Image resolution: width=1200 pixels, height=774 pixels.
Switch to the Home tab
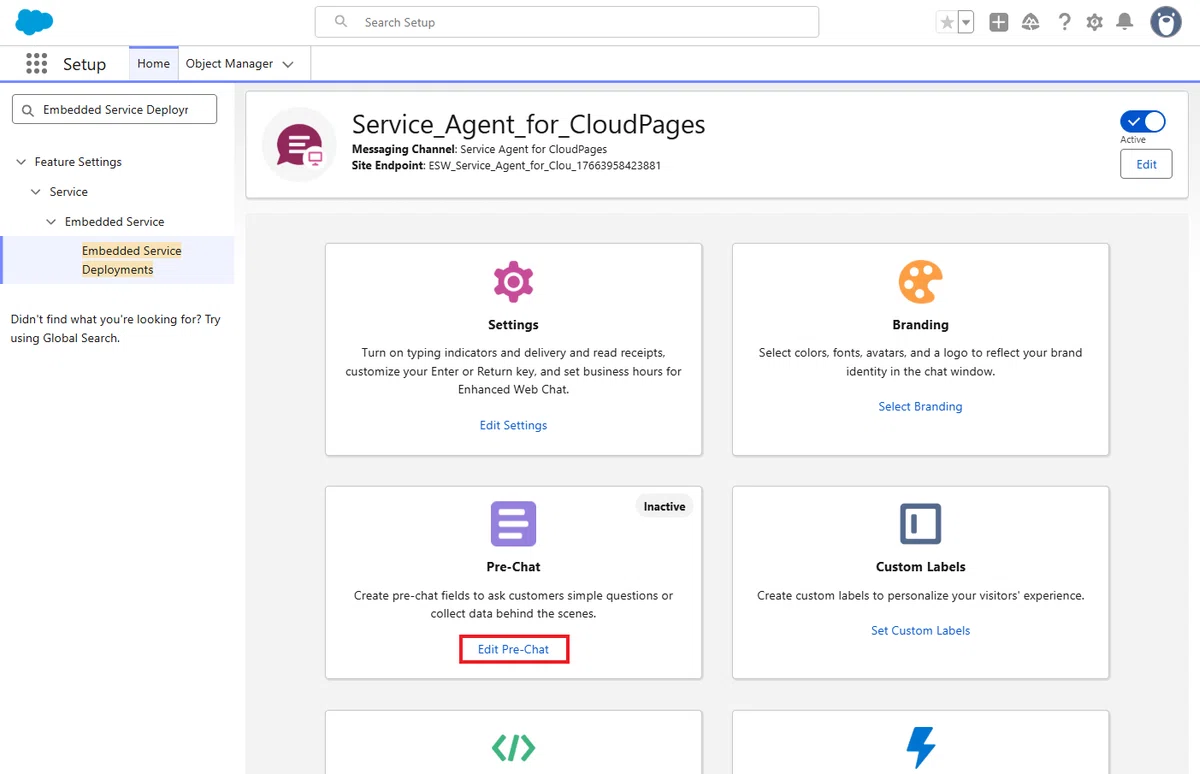click(x=154, y=63)
